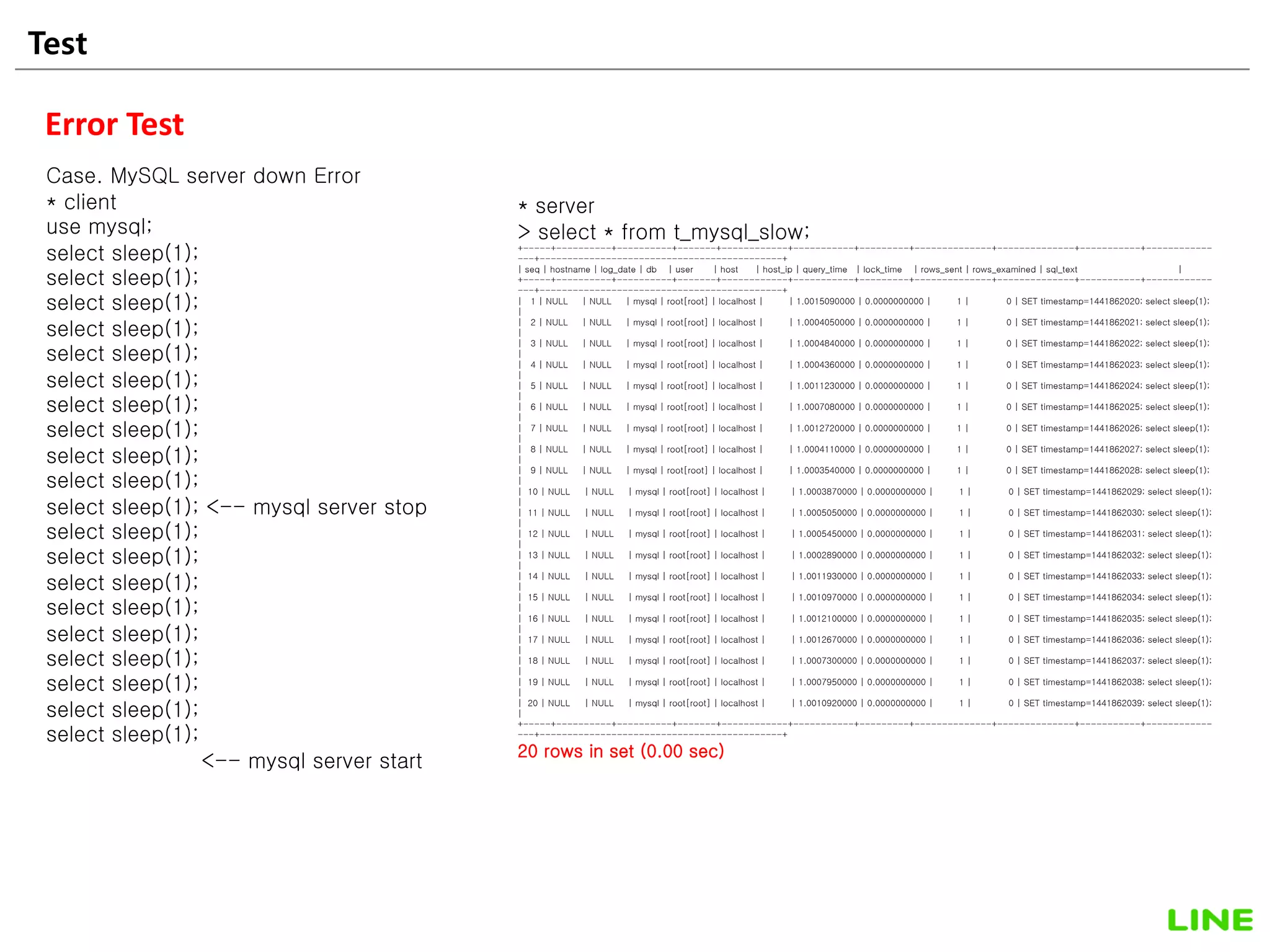This screenshot has height=952, width=1270.
Task: Click sql_text with timestamp=1441862036
Action: [1117, 640]
